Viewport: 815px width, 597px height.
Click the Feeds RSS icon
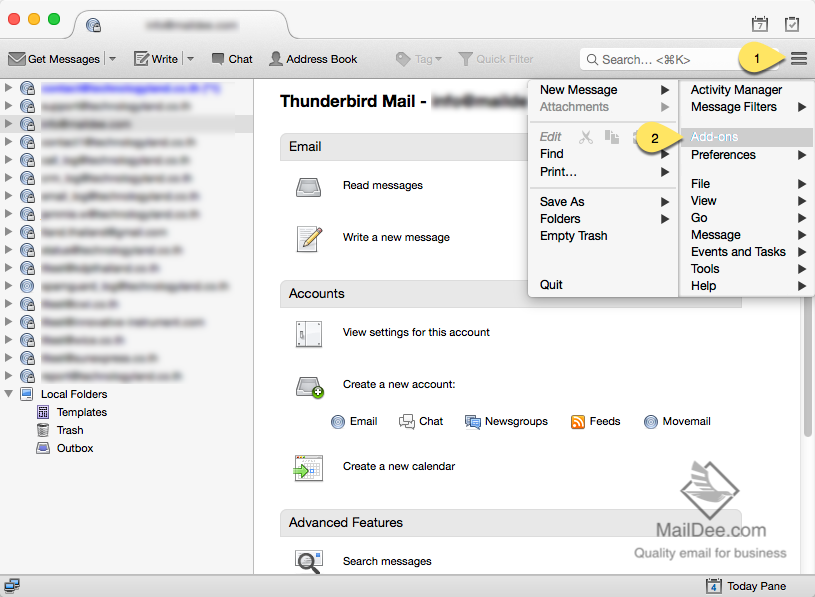pyautogui.click(x=580, y=421)
